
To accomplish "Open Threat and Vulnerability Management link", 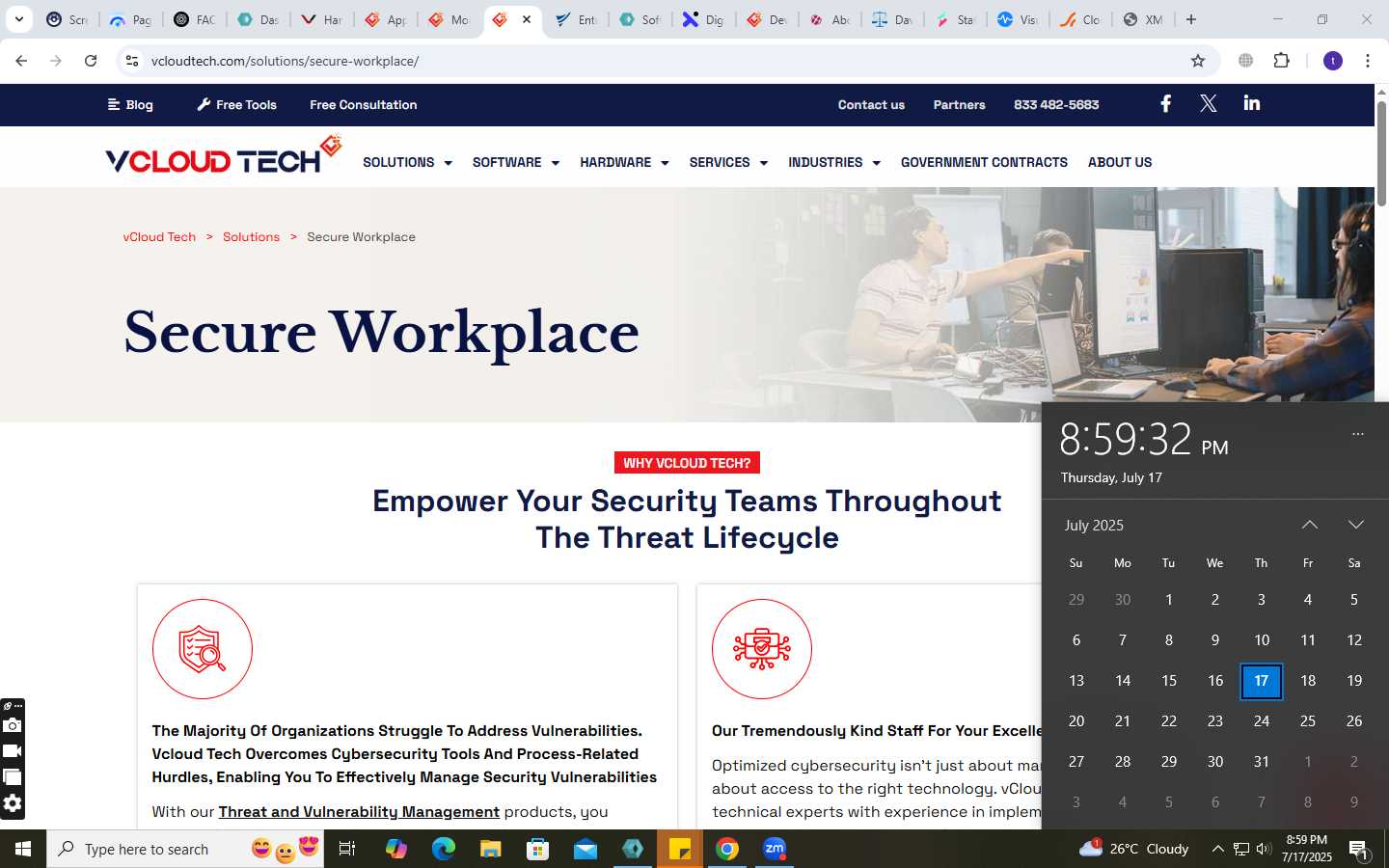I will 359,812.
